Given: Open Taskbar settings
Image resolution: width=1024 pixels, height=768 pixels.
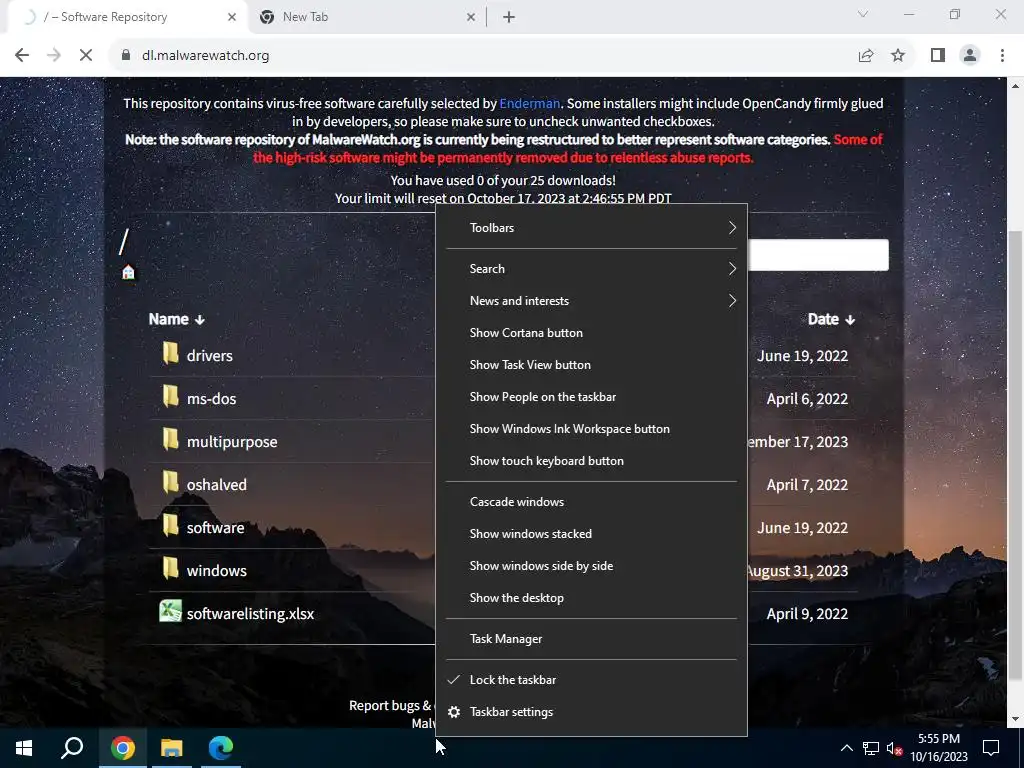Looking at the screenshot, I should pos(591,712).
